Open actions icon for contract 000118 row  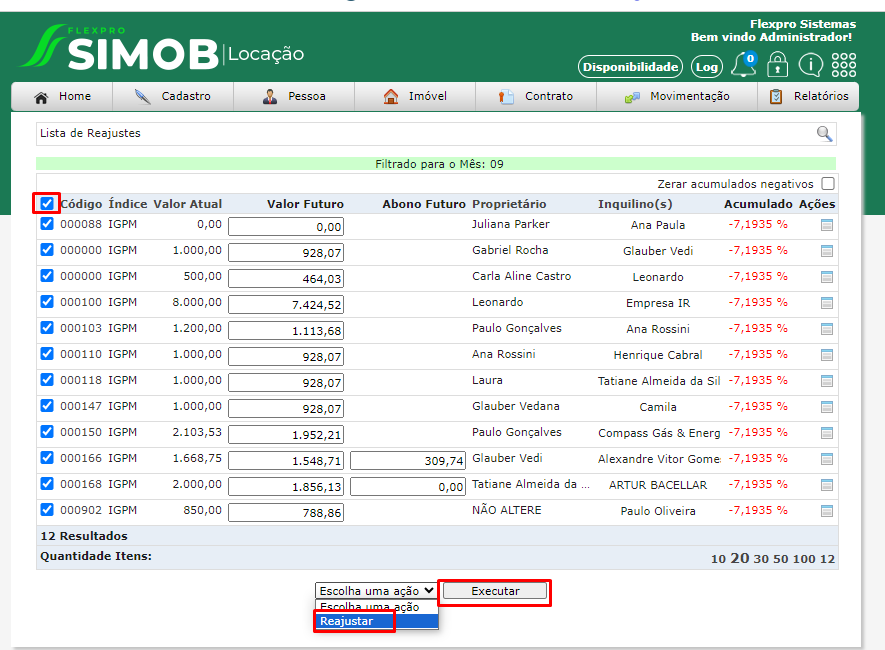(x=827, y=381)
